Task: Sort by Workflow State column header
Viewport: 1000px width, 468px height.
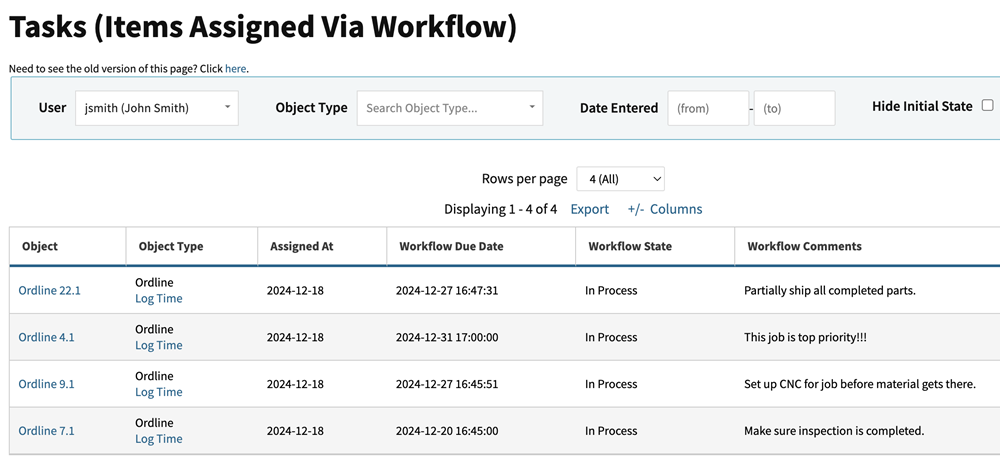Action: tap(630, 246)
